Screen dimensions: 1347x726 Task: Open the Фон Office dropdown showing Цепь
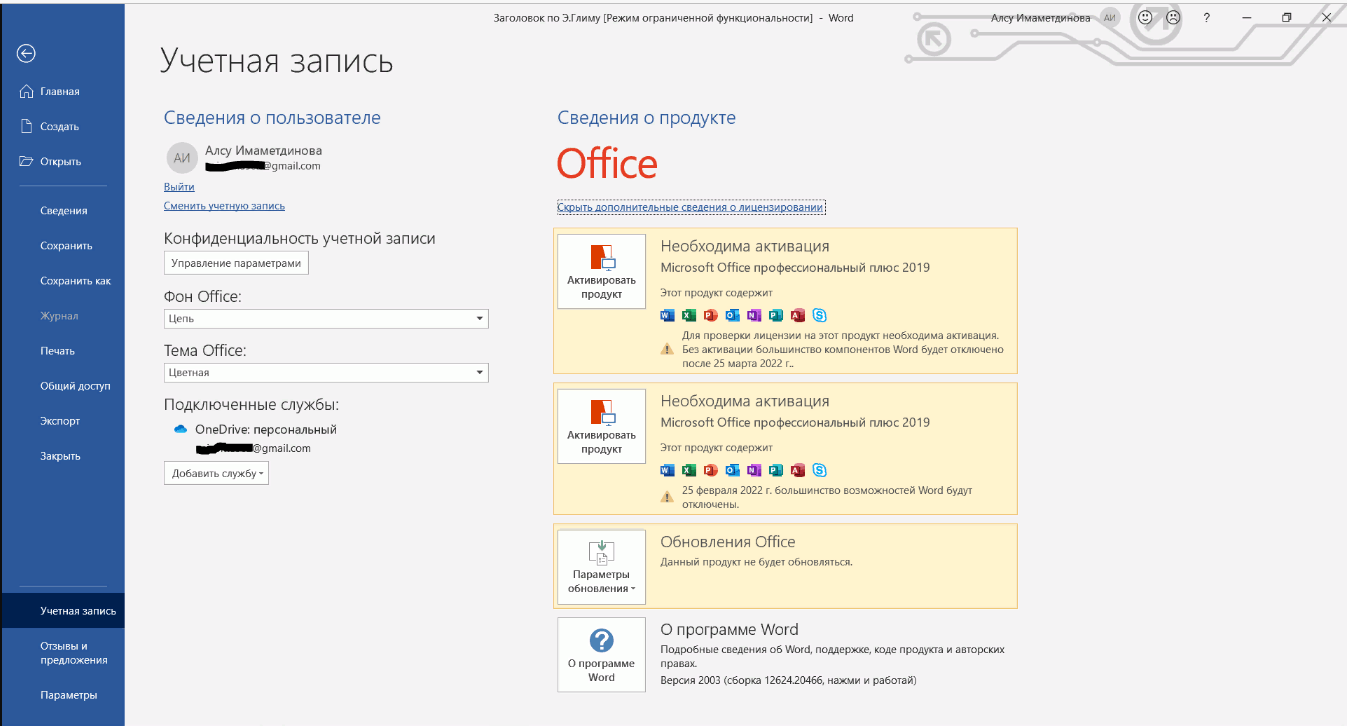[x=326, y=318]
